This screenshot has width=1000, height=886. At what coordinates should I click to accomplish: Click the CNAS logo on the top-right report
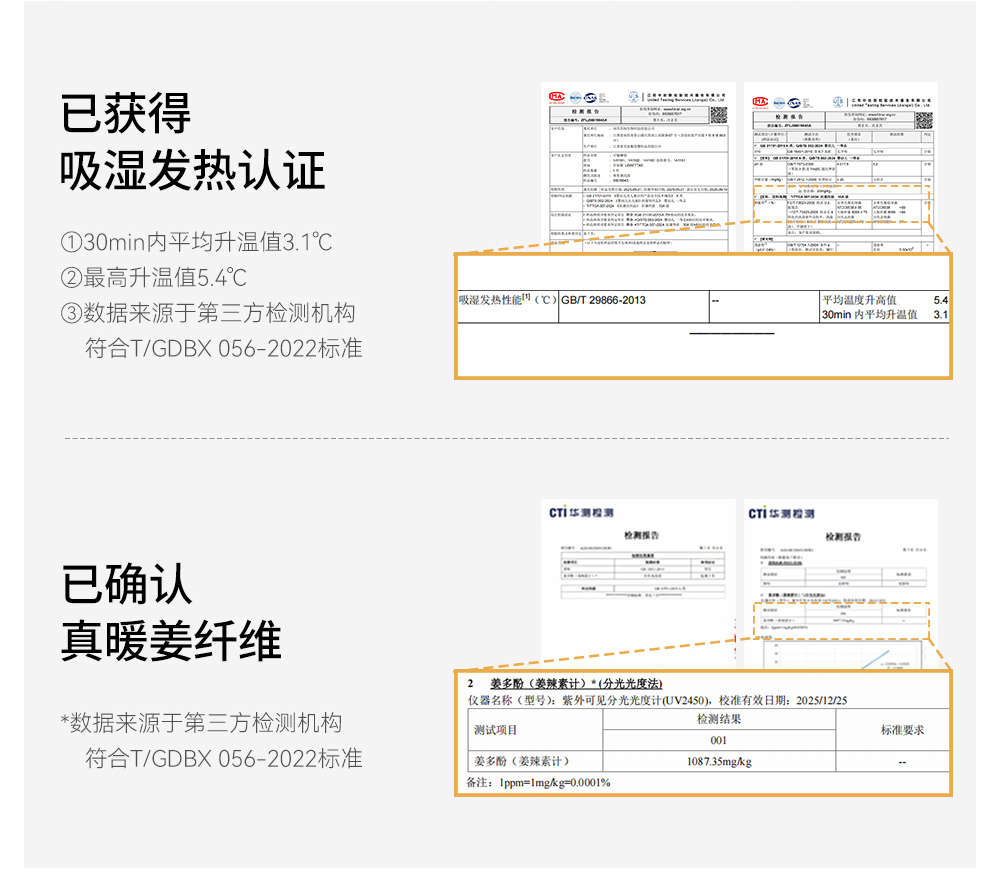coord(794,102)
